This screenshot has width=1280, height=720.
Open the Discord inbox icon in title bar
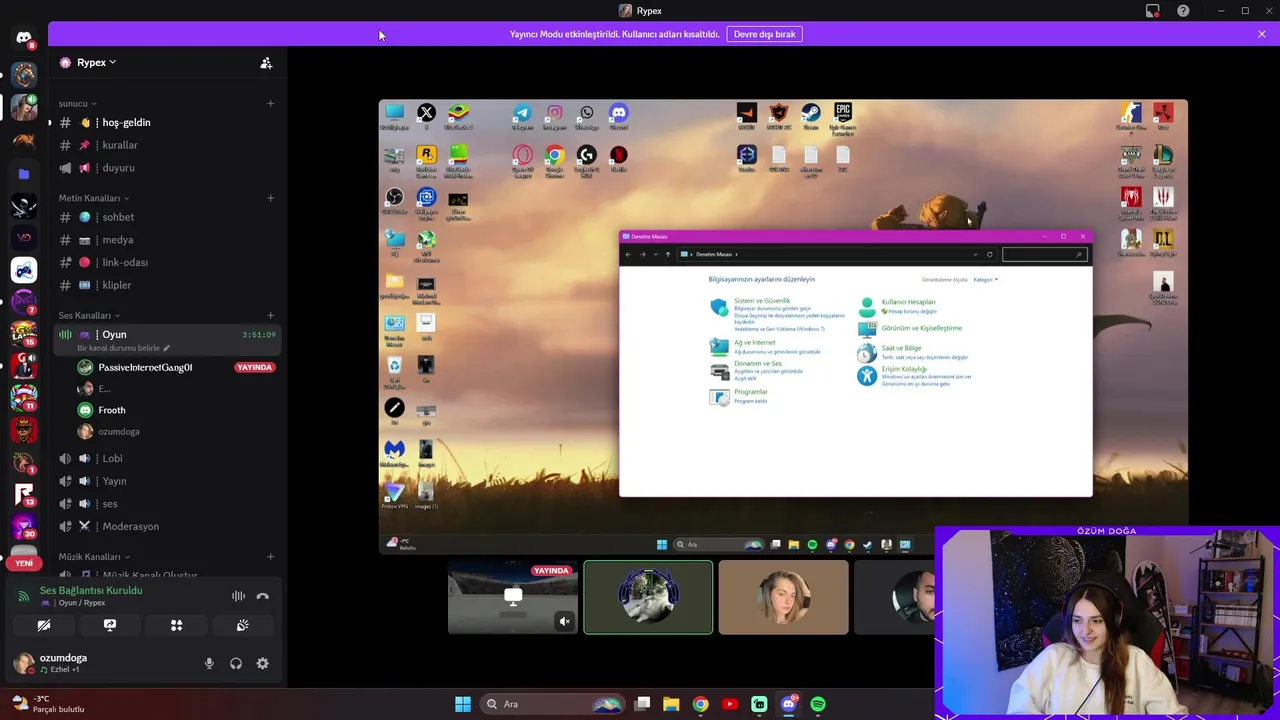(1153, 11)
